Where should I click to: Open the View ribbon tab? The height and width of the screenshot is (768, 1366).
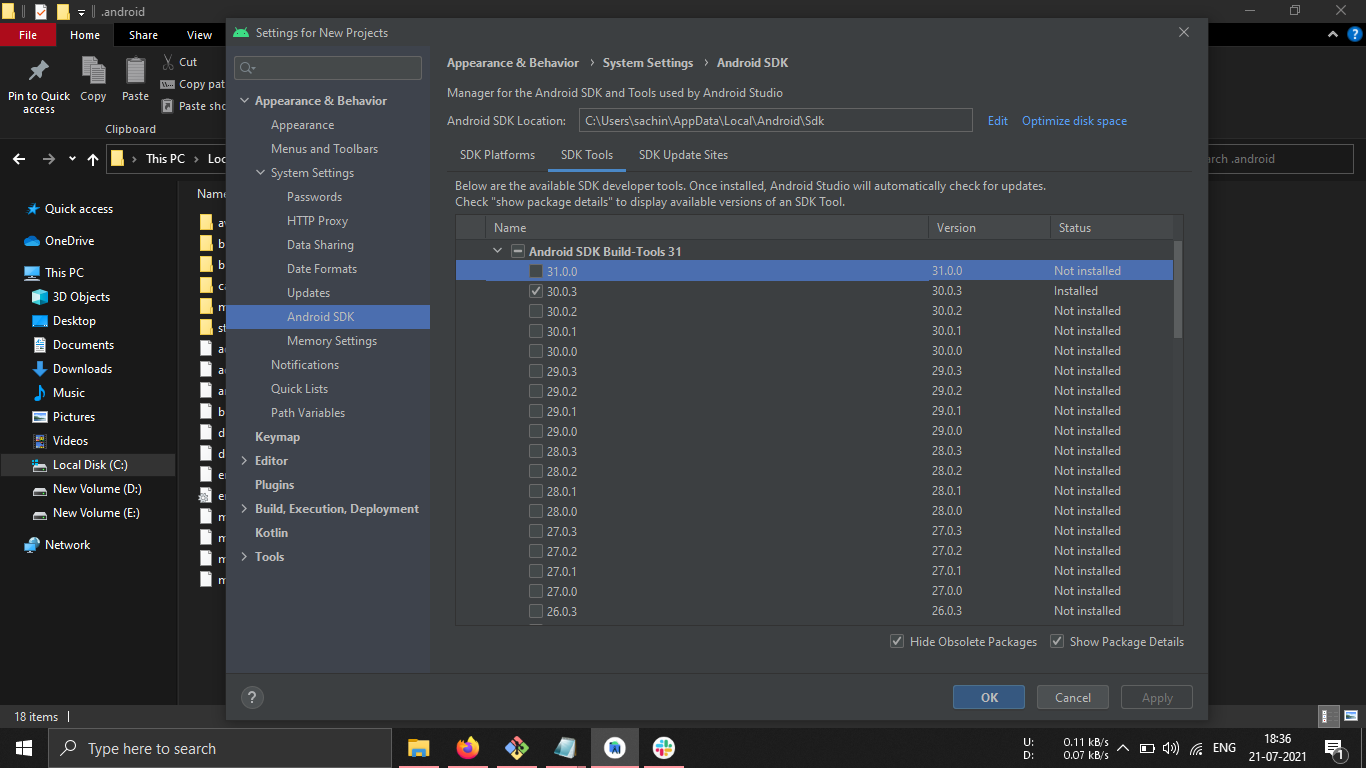pos(199,35)
